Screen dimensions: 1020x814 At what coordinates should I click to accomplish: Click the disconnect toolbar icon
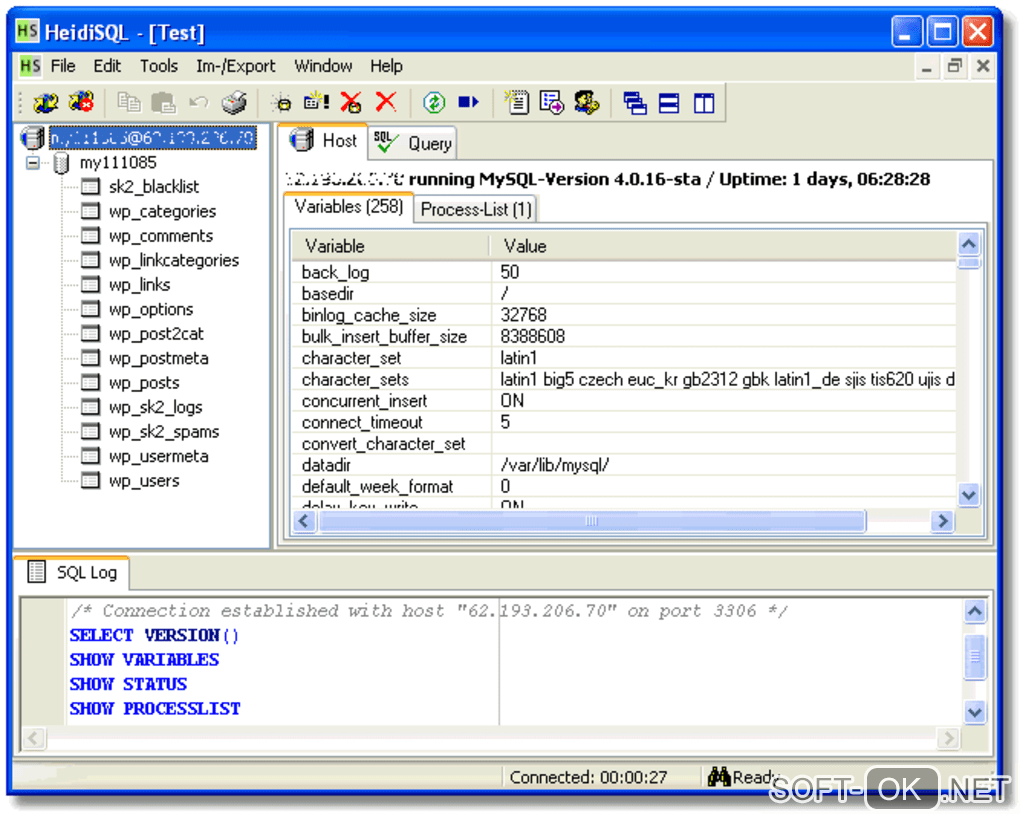(x=80, y=102)
